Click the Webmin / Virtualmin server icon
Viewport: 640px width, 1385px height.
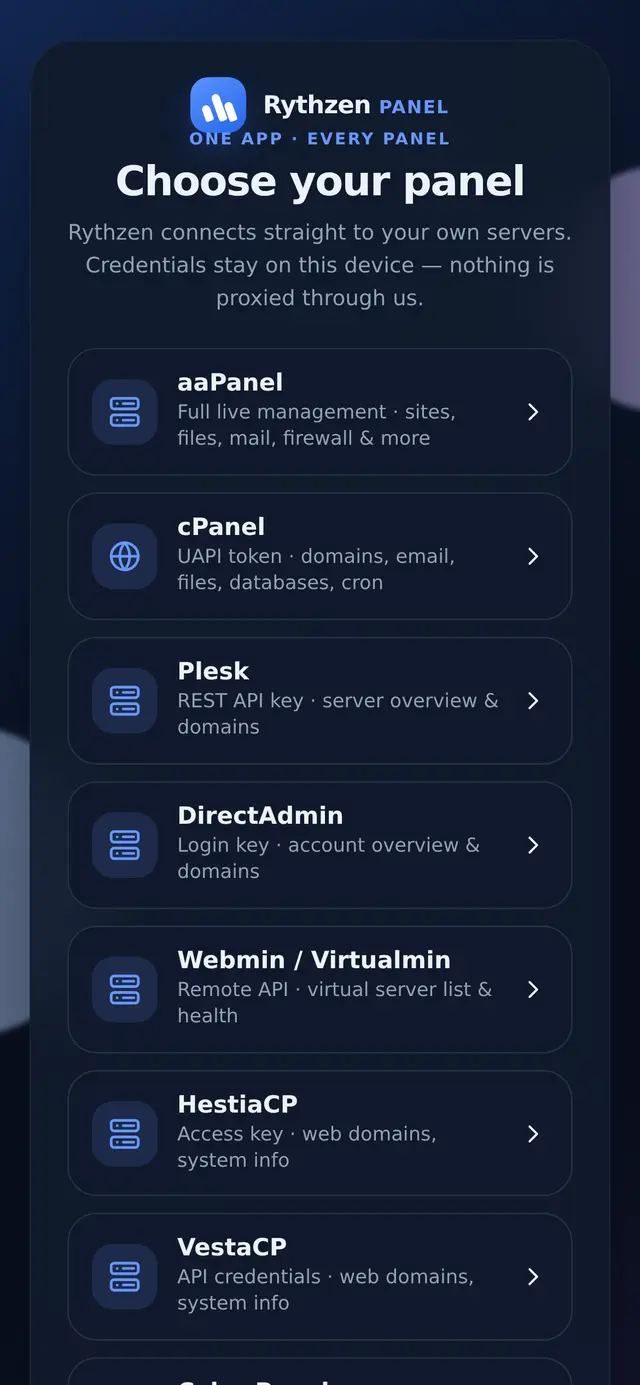(x=125, y=989)
